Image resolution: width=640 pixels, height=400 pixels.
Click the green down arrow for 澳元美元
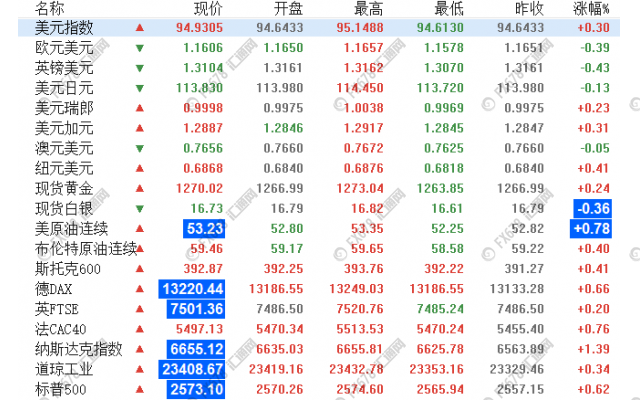pyautogui.click(x=140, y=149)
